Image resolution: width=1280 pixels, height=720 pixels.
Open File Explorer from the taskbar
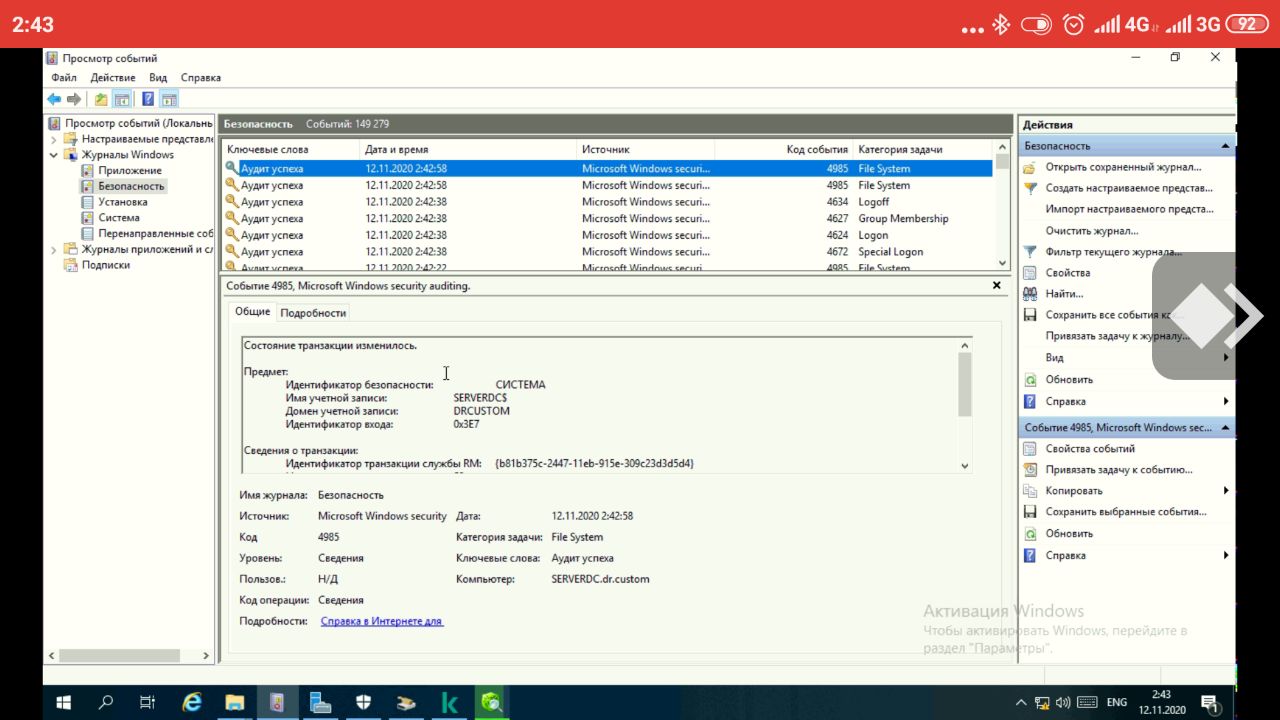pyautogui.click(x=234, y=703)
